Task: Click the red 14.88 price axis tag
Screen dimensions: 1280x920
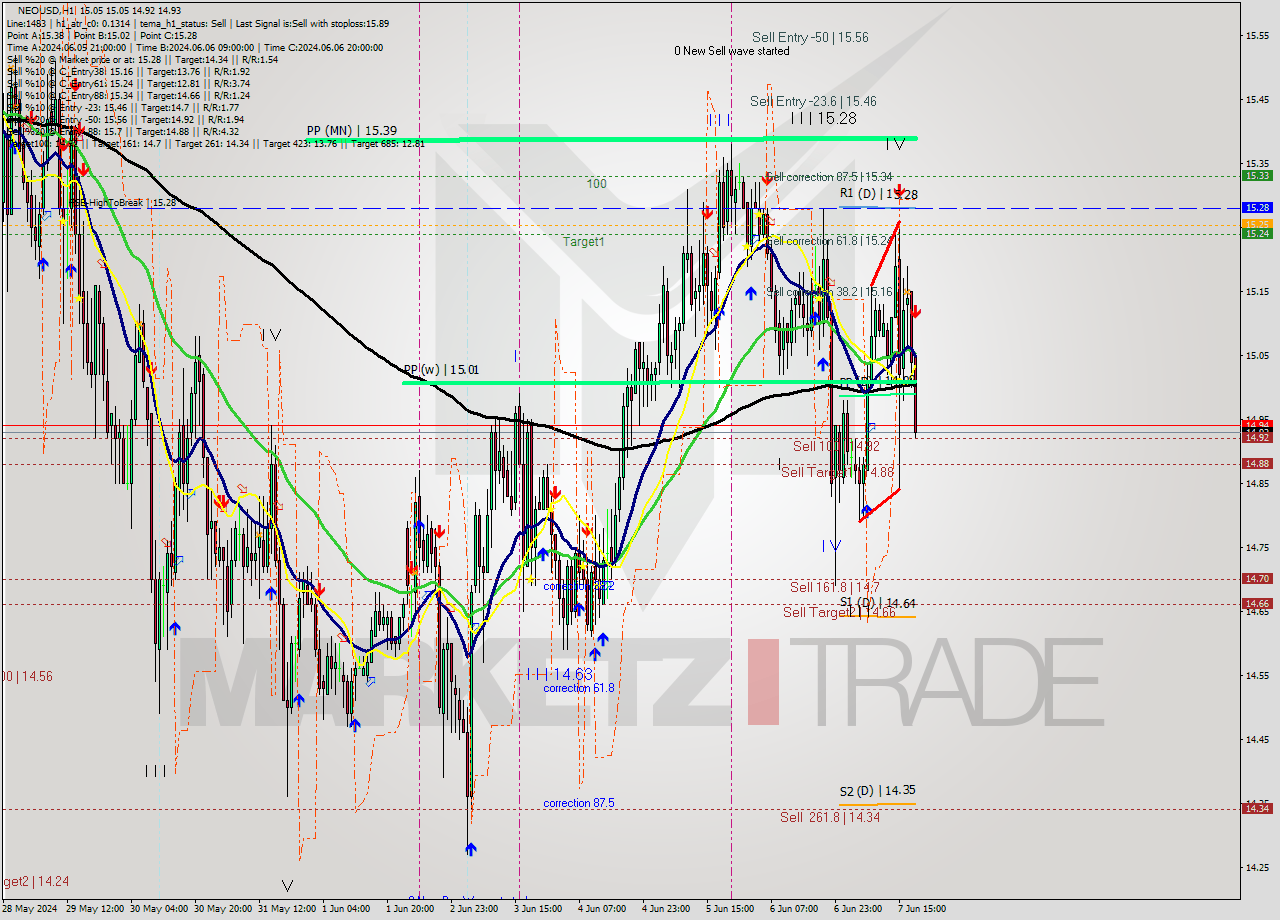Action: [x=1257, y=463]
